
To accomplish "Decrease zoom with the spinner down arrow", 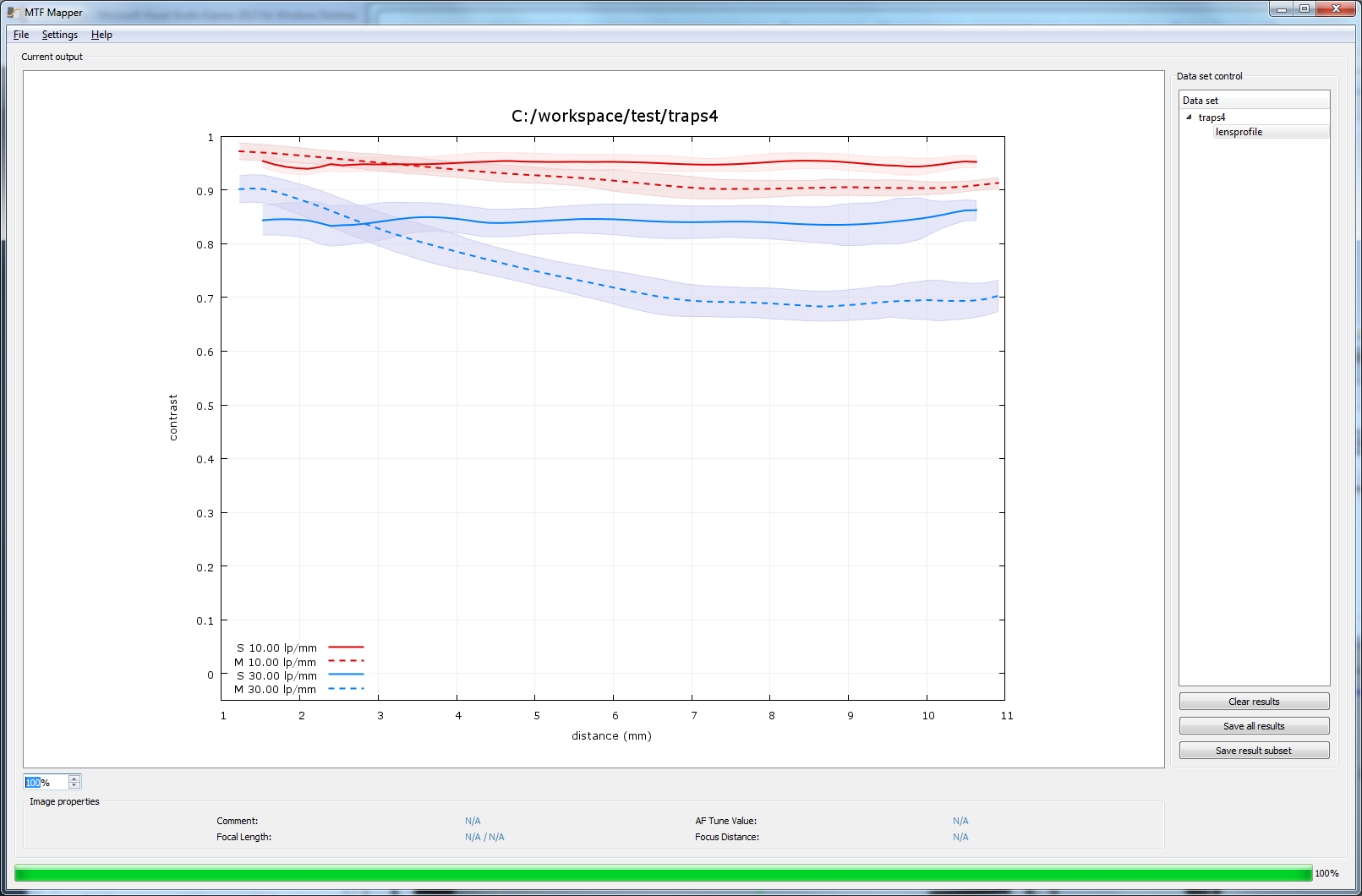I will (x=74, y=786).
